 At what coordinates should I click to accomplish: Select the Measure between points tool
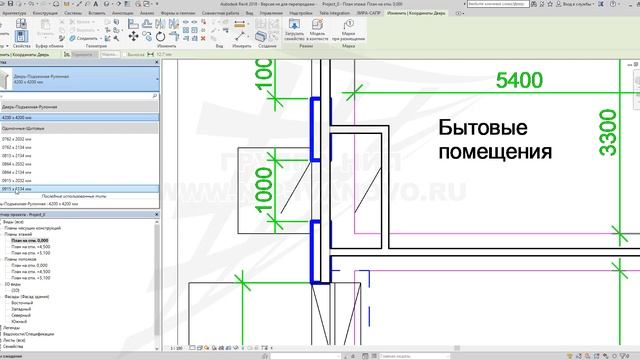(x=240, y=36)
